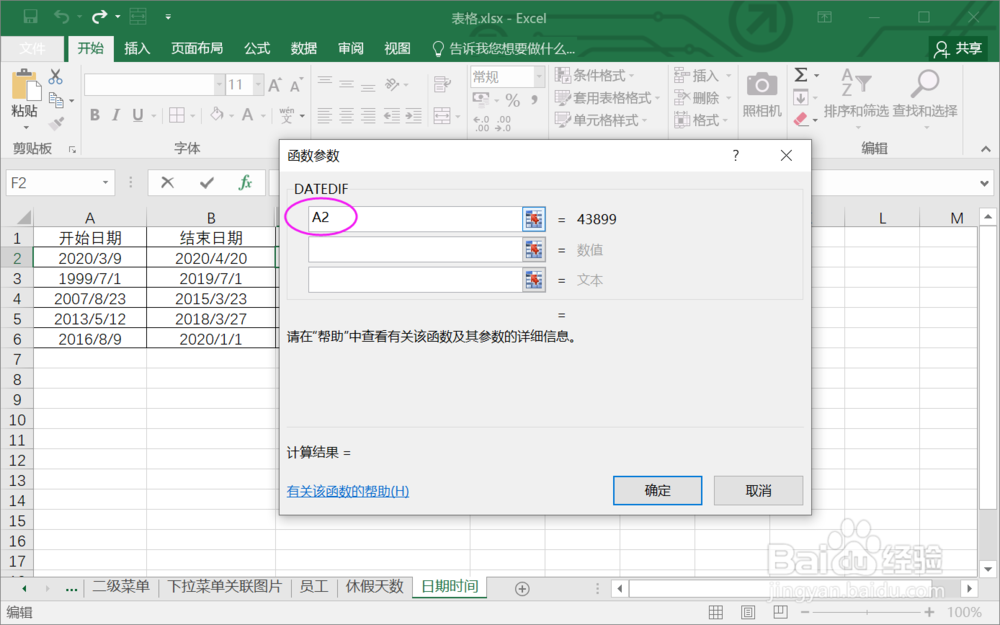Viewport: 1000px width, 625px height.
Task: Click the Save icon in quick access toolbar
Action: coord(30,17)
